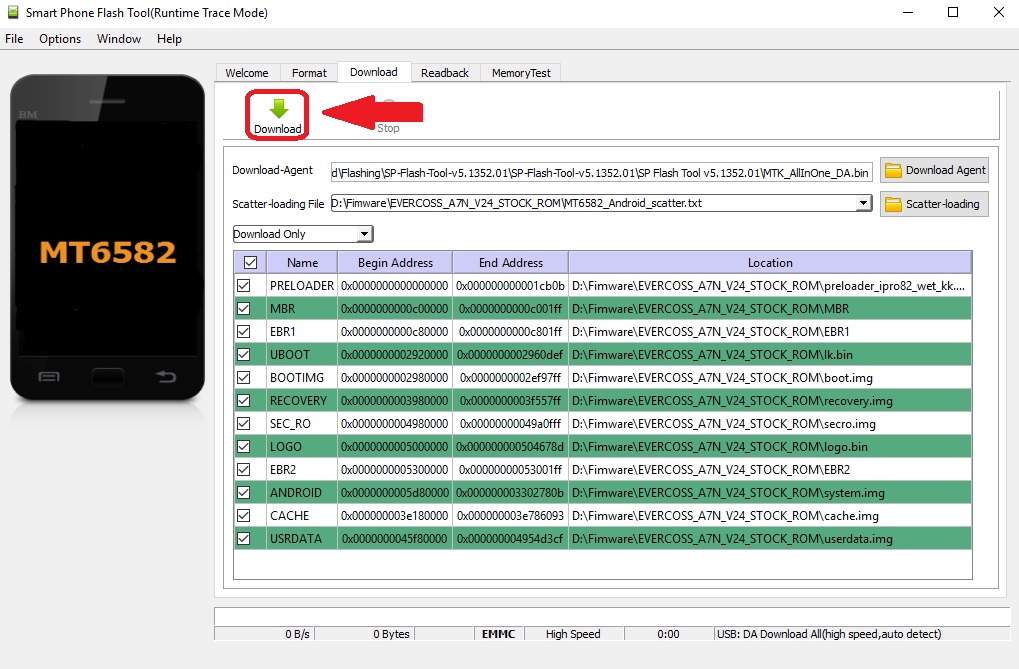Switch to the Format tab

pos(309,73)
